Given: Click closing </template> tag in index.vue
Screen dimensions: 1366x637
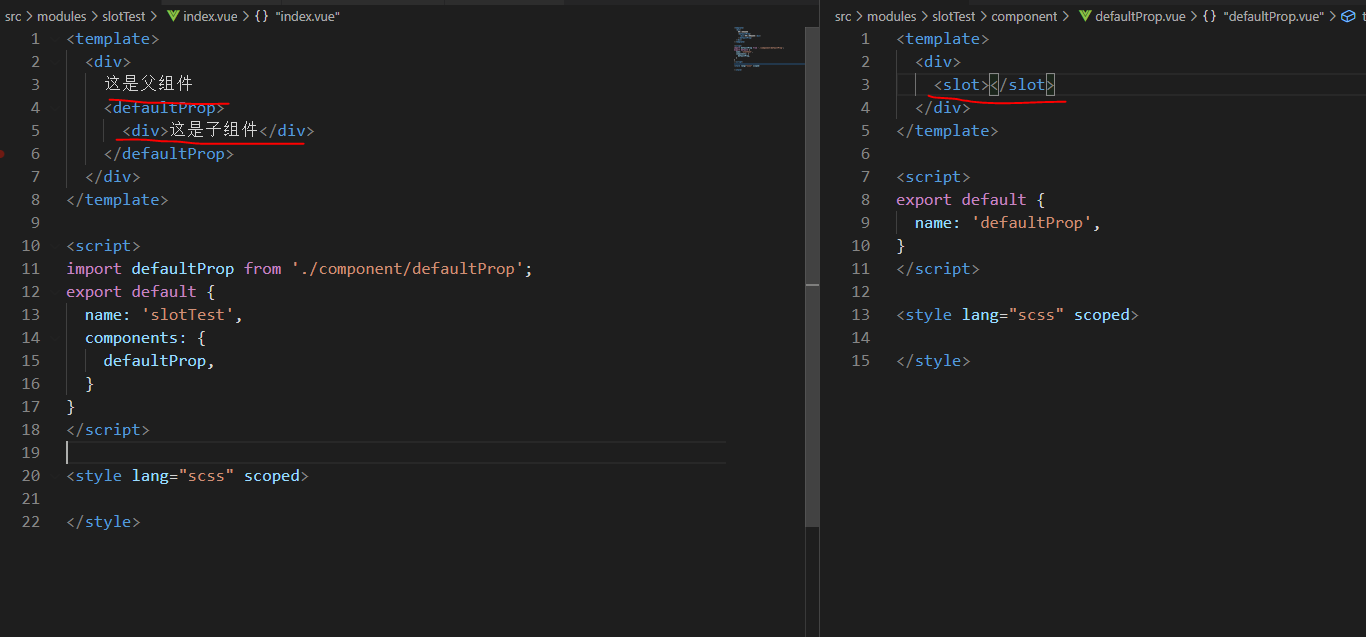Looking at the screenshot, I should pyautogui.click(x=117, y=199).
